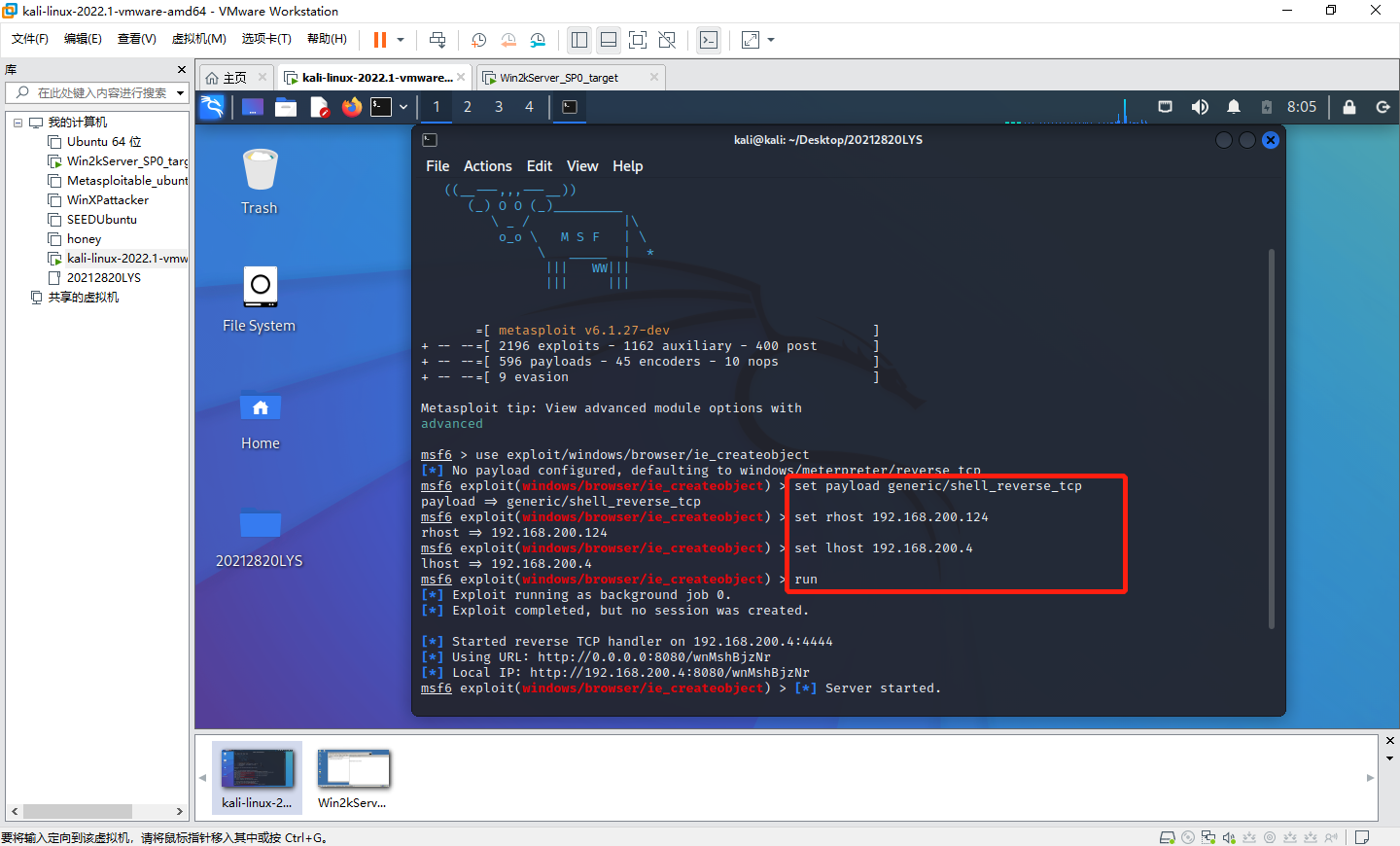Click the lock screen icon

[1349, 107]
